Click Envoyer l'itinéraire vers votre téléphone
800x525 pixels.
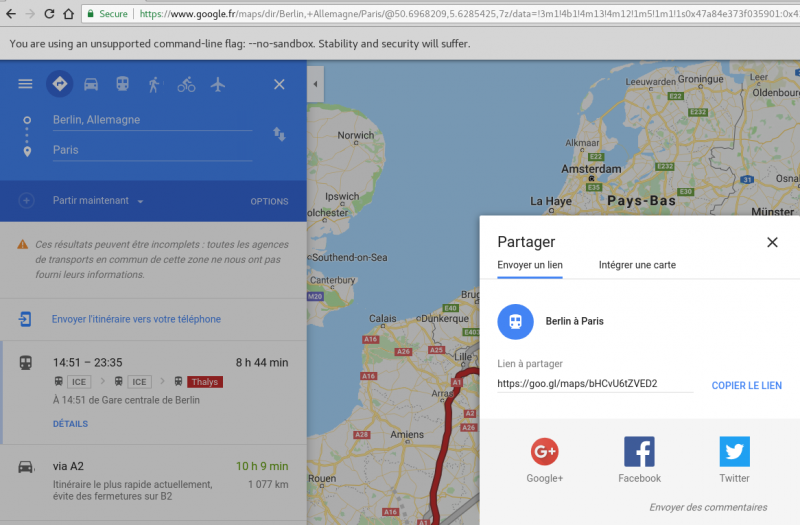(136, 319)
